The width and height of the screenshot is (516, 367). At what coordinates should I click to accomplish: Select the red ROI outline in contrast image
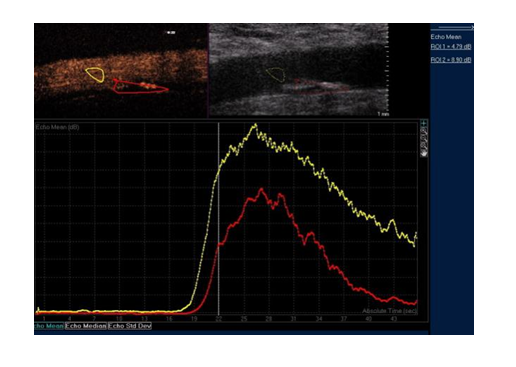click(139, 87)
